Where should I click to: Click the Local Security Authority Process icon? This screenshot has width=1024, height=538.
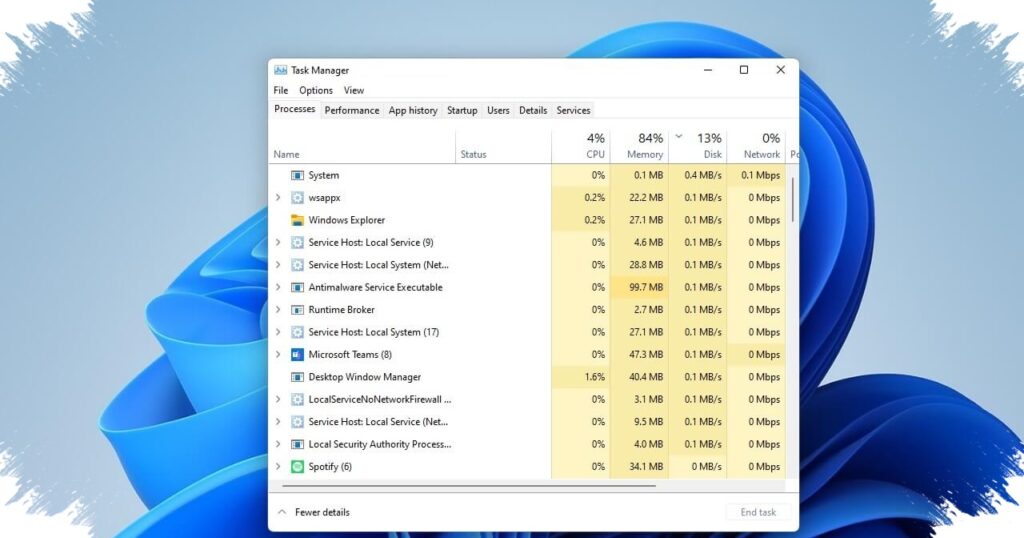[x=297, y=444]
